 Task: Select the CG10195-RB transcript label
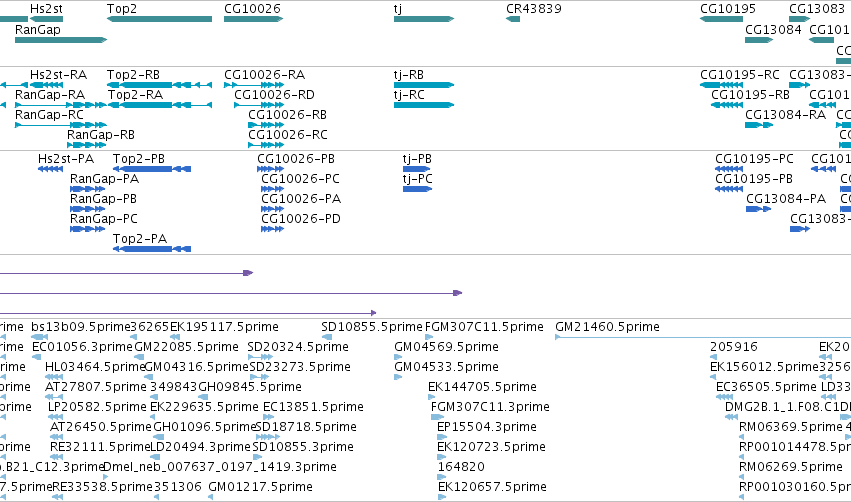[x=750, y=94]
